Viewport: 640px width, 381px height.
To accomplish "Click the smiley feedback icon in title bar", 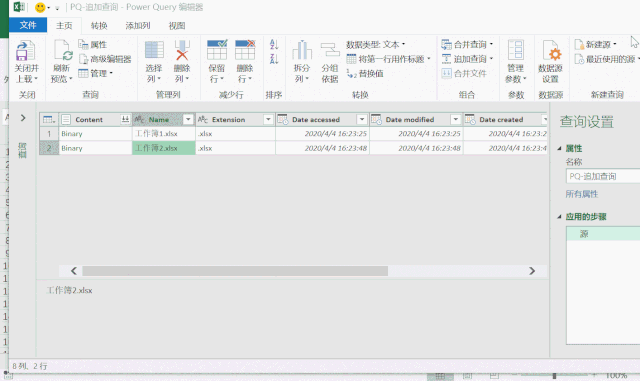I will [40, 7].
